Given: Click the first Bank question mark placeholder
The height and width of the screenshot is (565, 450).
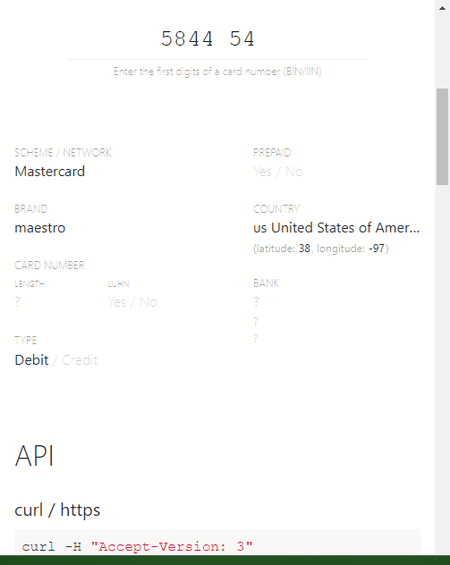Looking at the screenshot, I should click(256, 302).
